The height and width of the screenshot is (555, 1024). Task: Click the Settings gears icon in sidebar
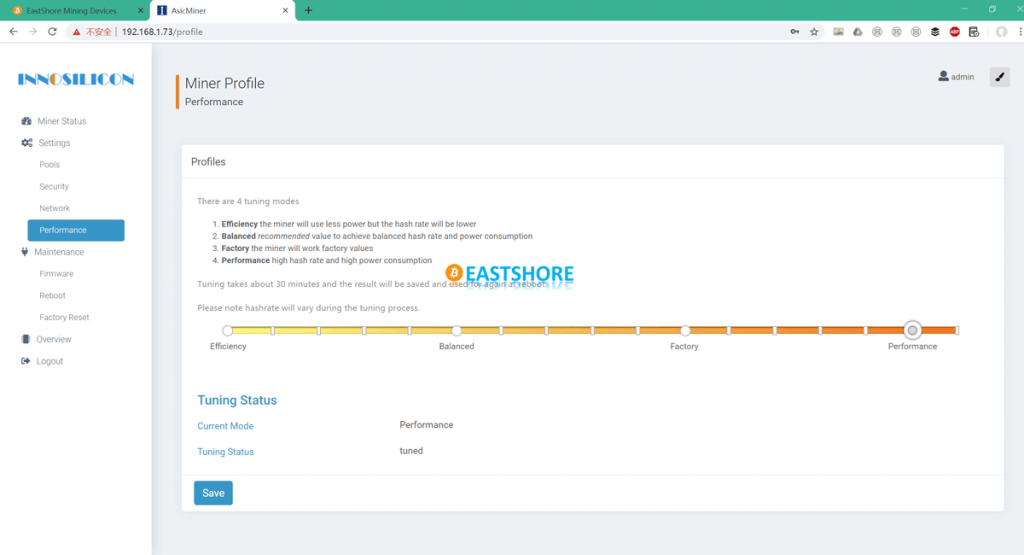point(27,143)
